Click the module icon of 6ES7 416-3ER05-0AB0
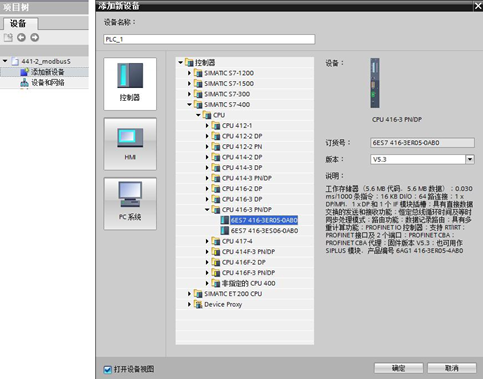 coord(225,220)
